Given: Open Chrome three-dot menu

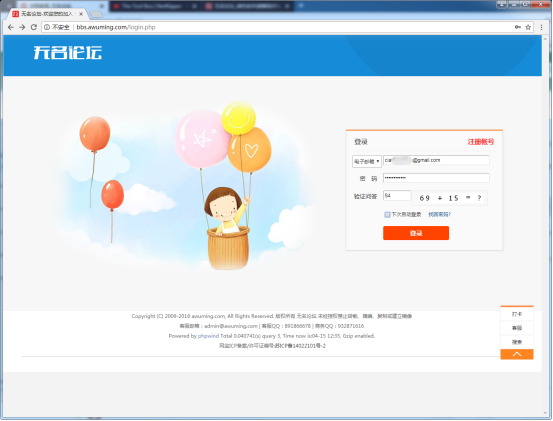Looking at the screenshot, I should tap(541, 27).
